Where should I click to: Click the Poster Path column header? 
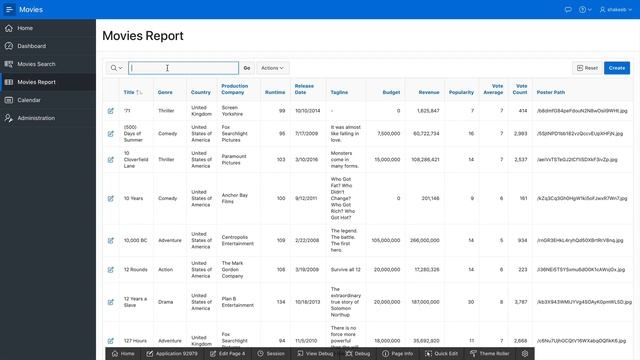coord(551,93)
